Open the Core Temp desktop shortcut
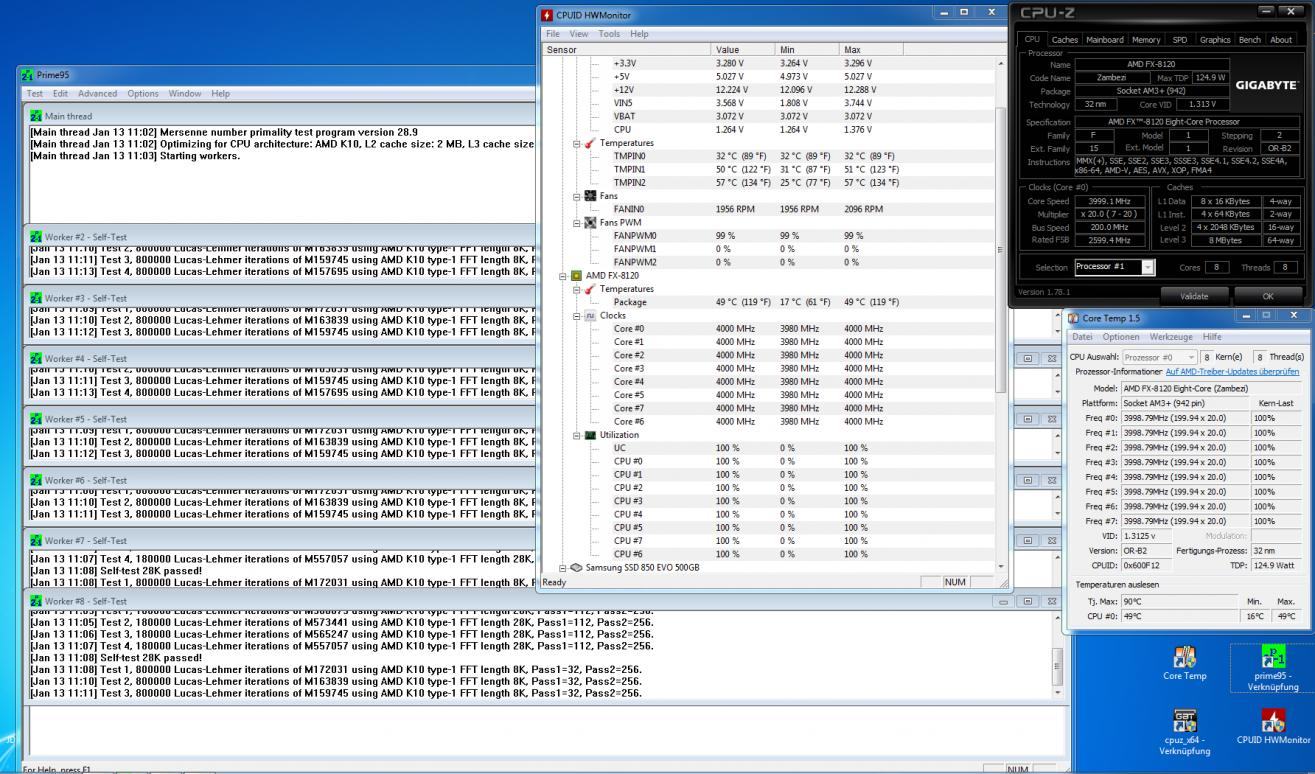Image resolution: width=1315 pixels, height=774 pixels. point(1185,664)
